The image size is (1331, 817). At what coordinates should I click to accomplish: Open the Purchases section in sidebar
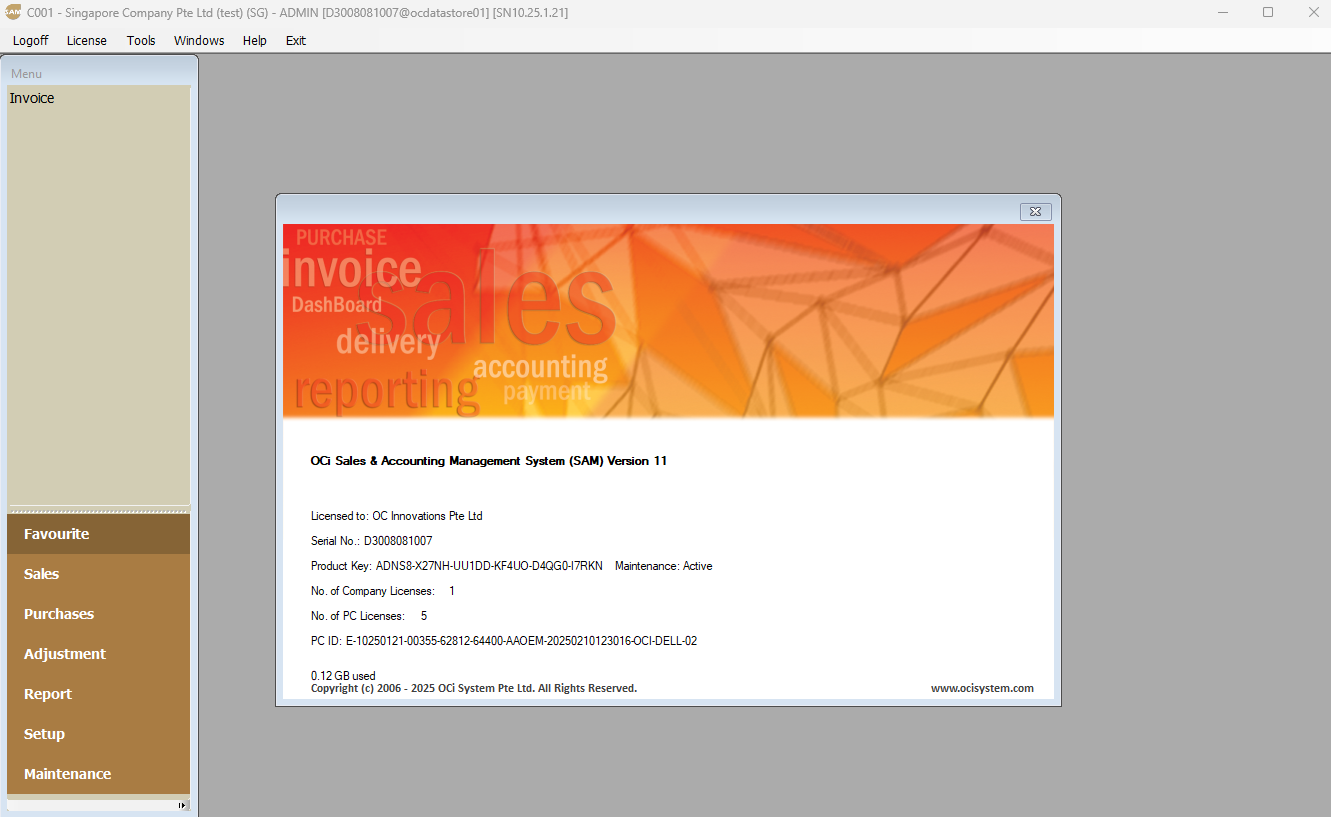pos(98,614)
